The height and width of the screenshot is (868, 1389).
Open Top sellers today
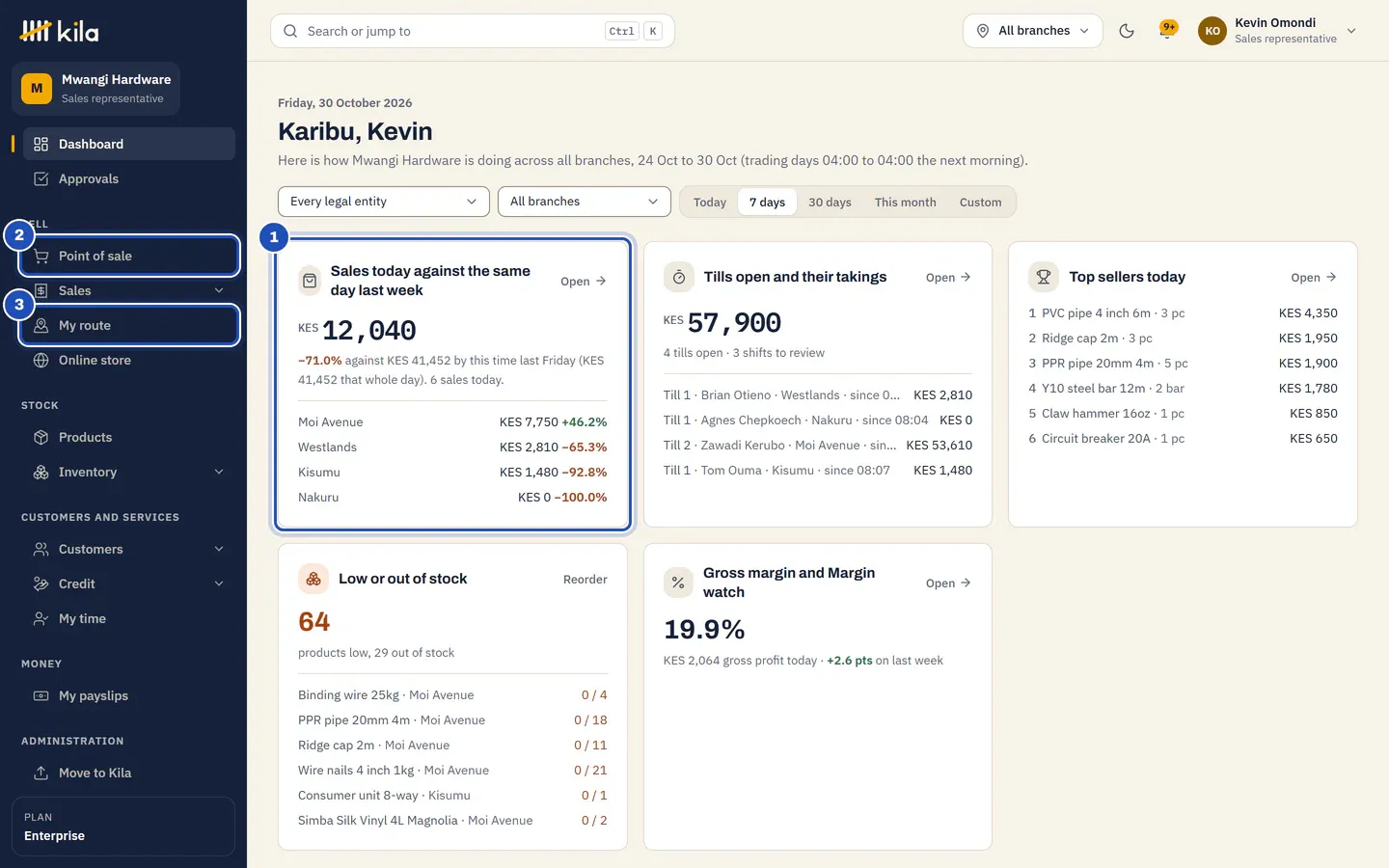[x=1314, y=278]
